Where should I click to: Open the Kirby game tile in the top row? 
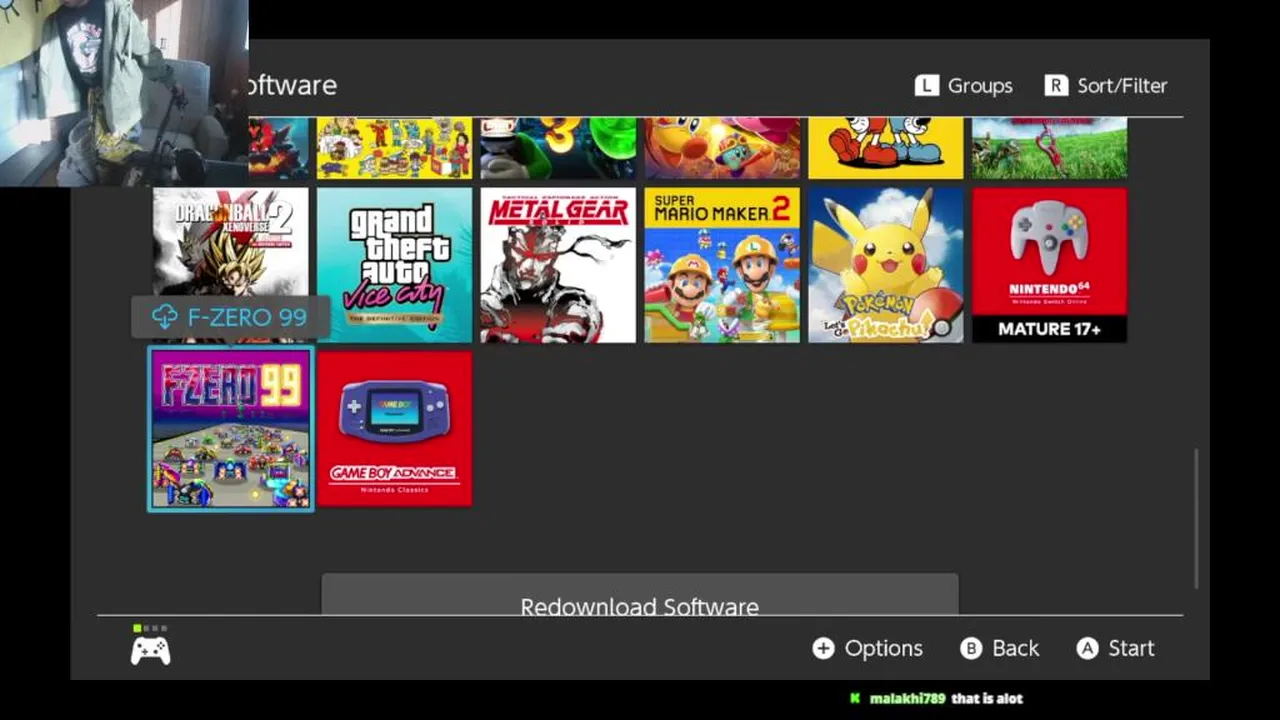pos(722,148)
